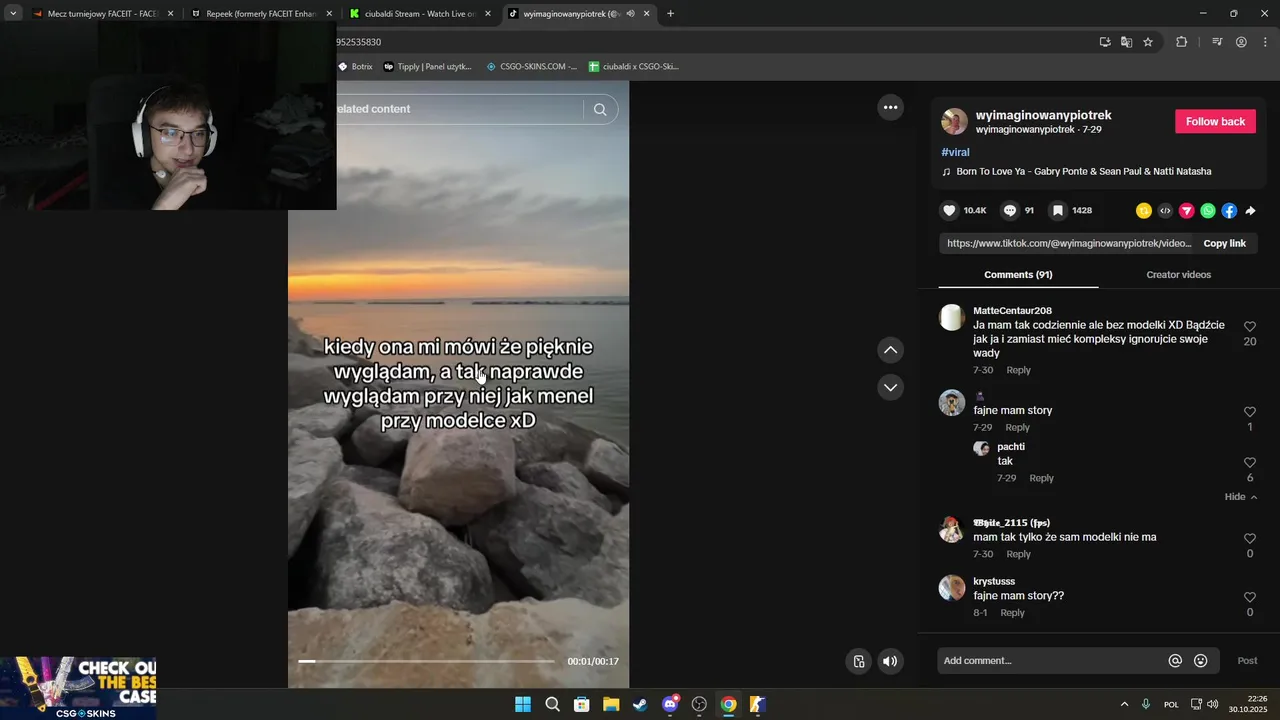
Task: Close the wyimaginowanypiotrek browser tab
Action: pos(647,14)
